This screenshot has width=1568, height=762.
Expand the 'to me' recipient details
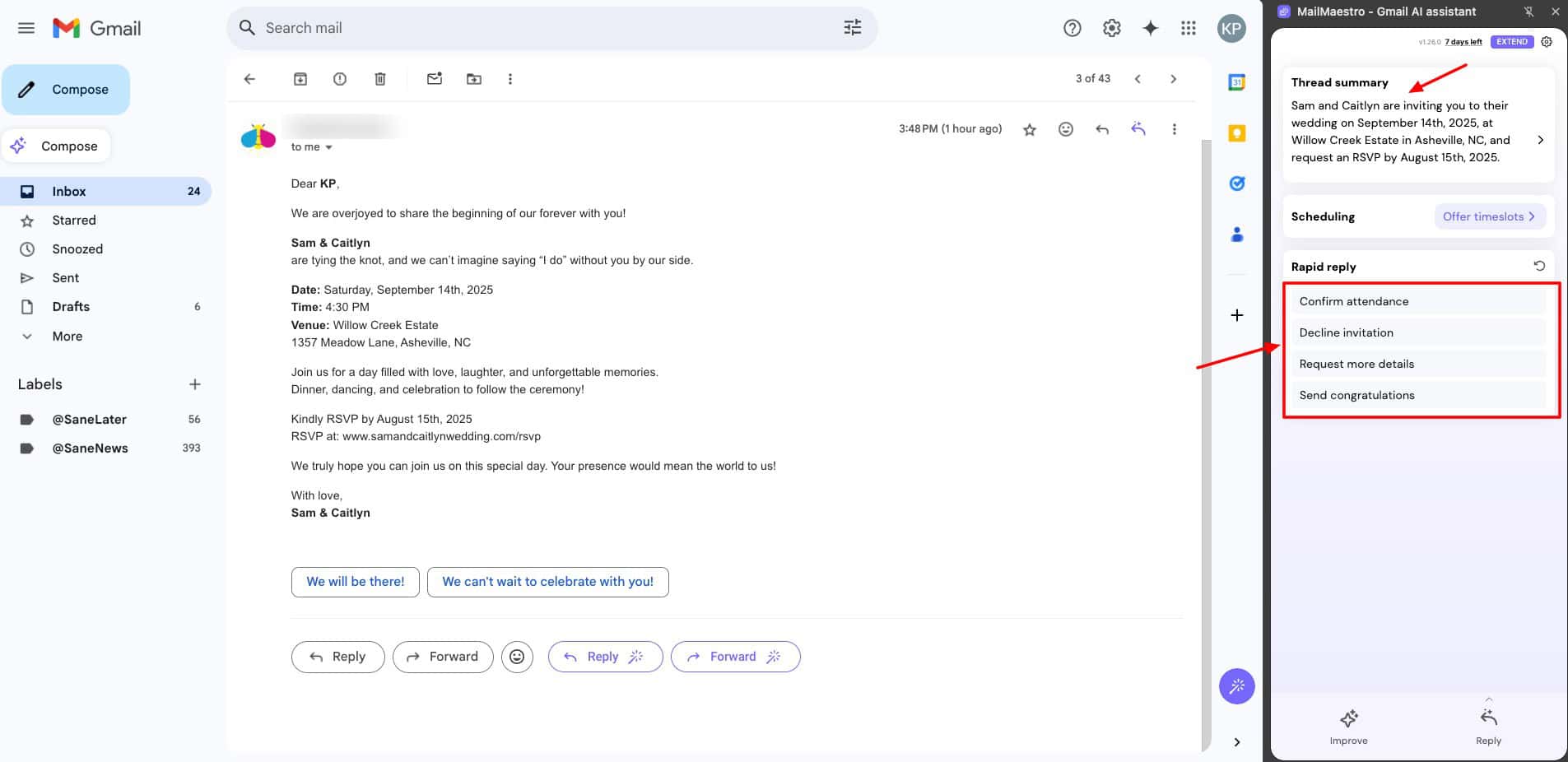pos(328,147)
